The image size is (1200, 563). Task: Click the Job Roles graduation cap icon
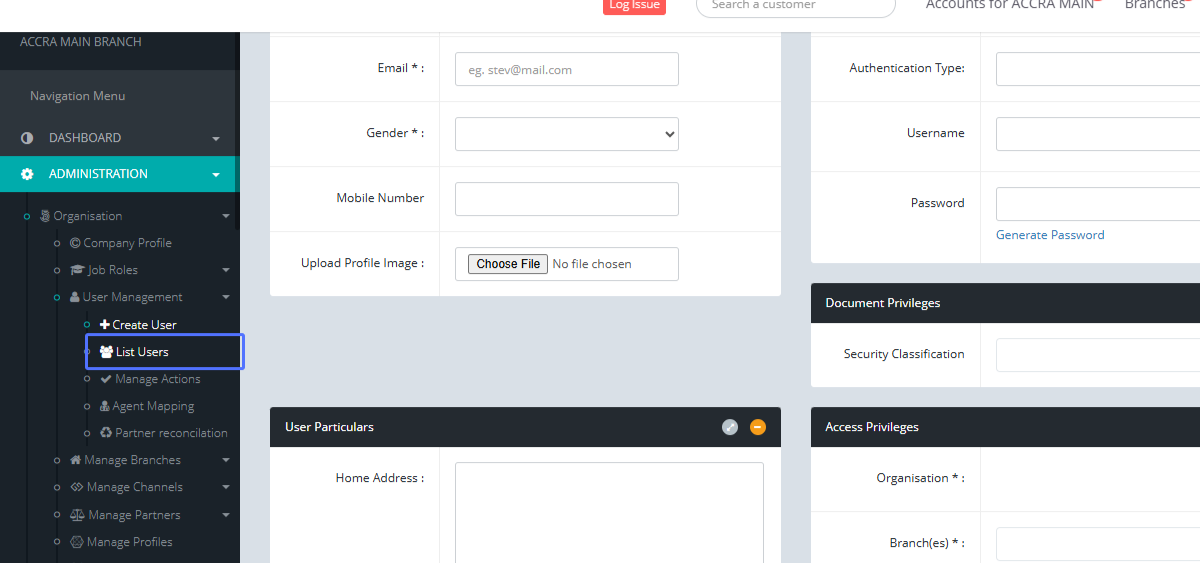point(77,270)
